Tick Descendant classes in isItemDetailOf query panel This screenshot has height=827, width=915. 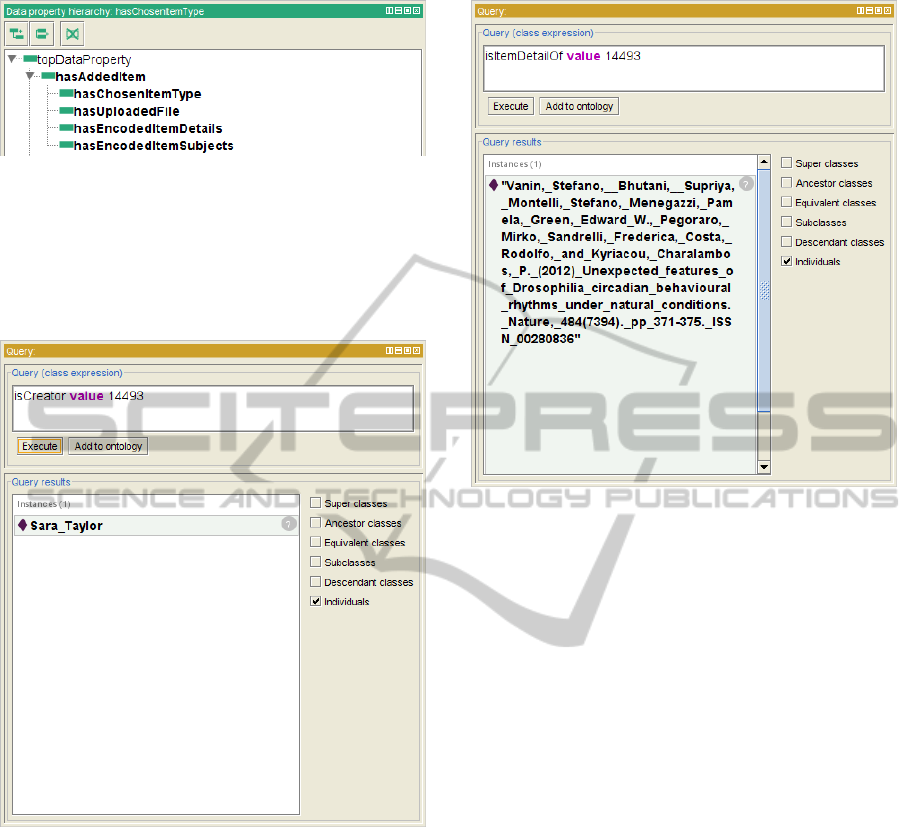point(786,241)
